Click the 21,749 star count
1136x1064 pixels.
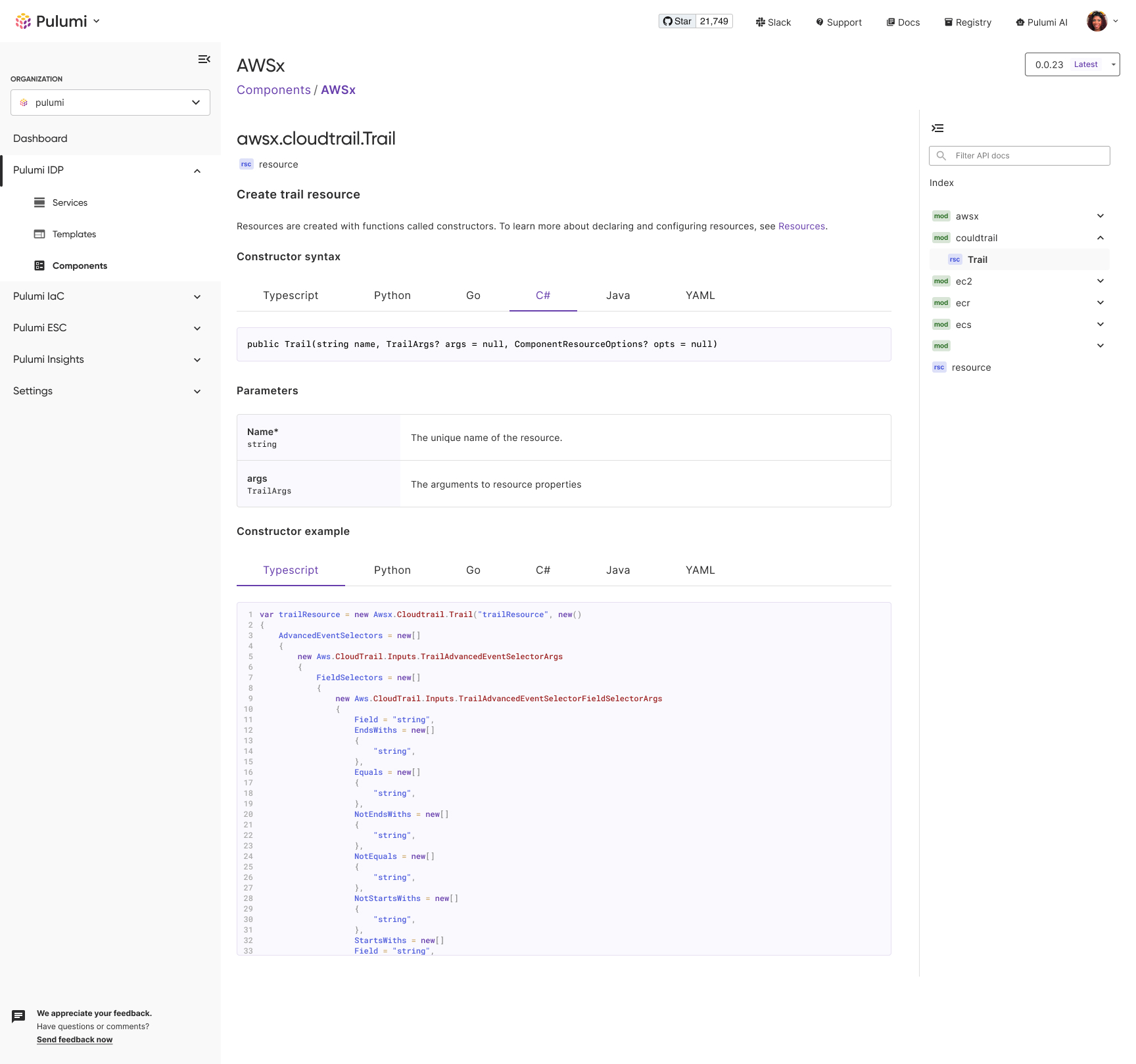[x=715, y=21]
